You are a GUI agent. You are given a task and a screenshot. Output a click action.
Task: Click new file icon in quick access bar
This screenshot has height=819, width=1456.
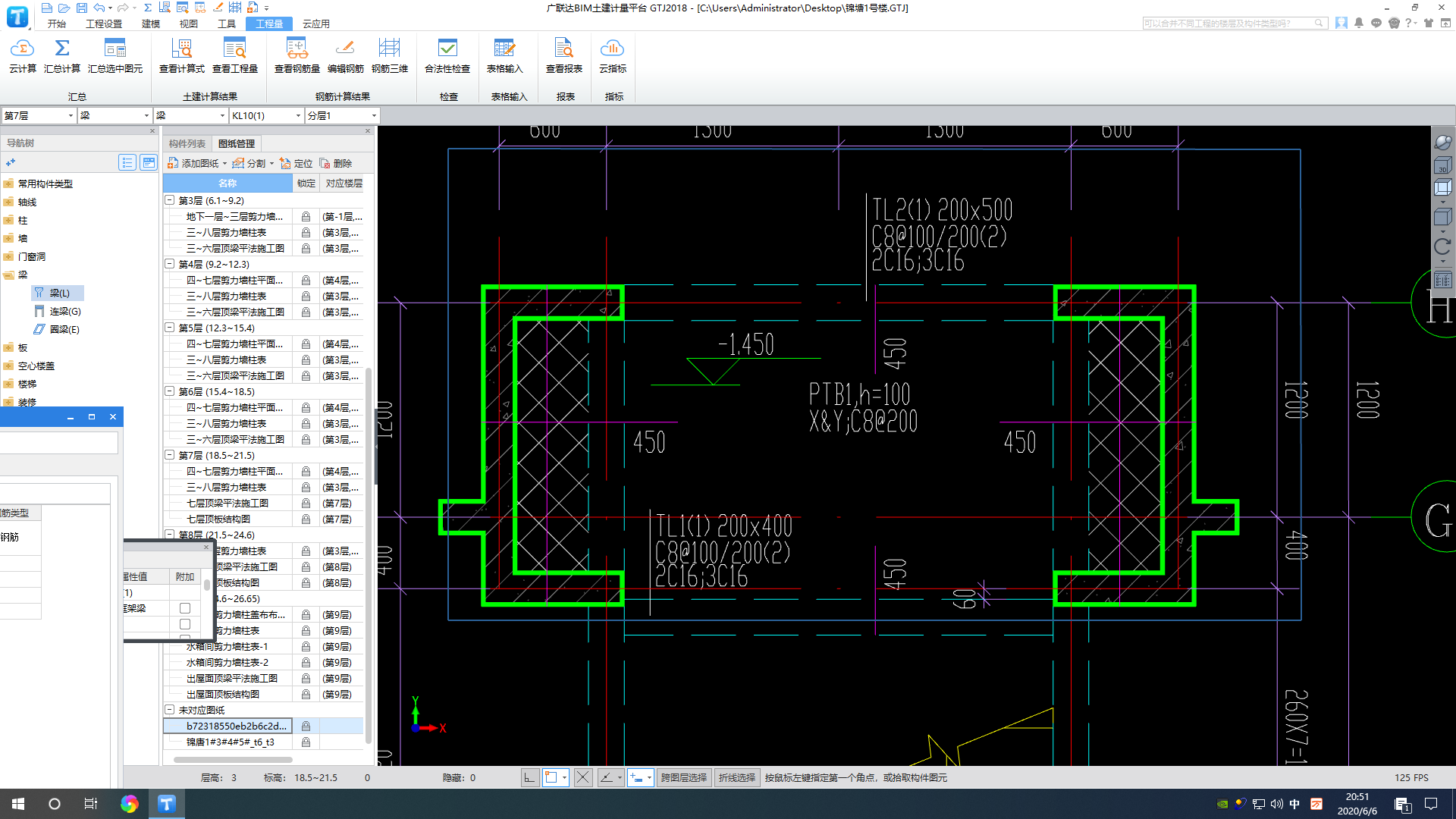[47, 8]
